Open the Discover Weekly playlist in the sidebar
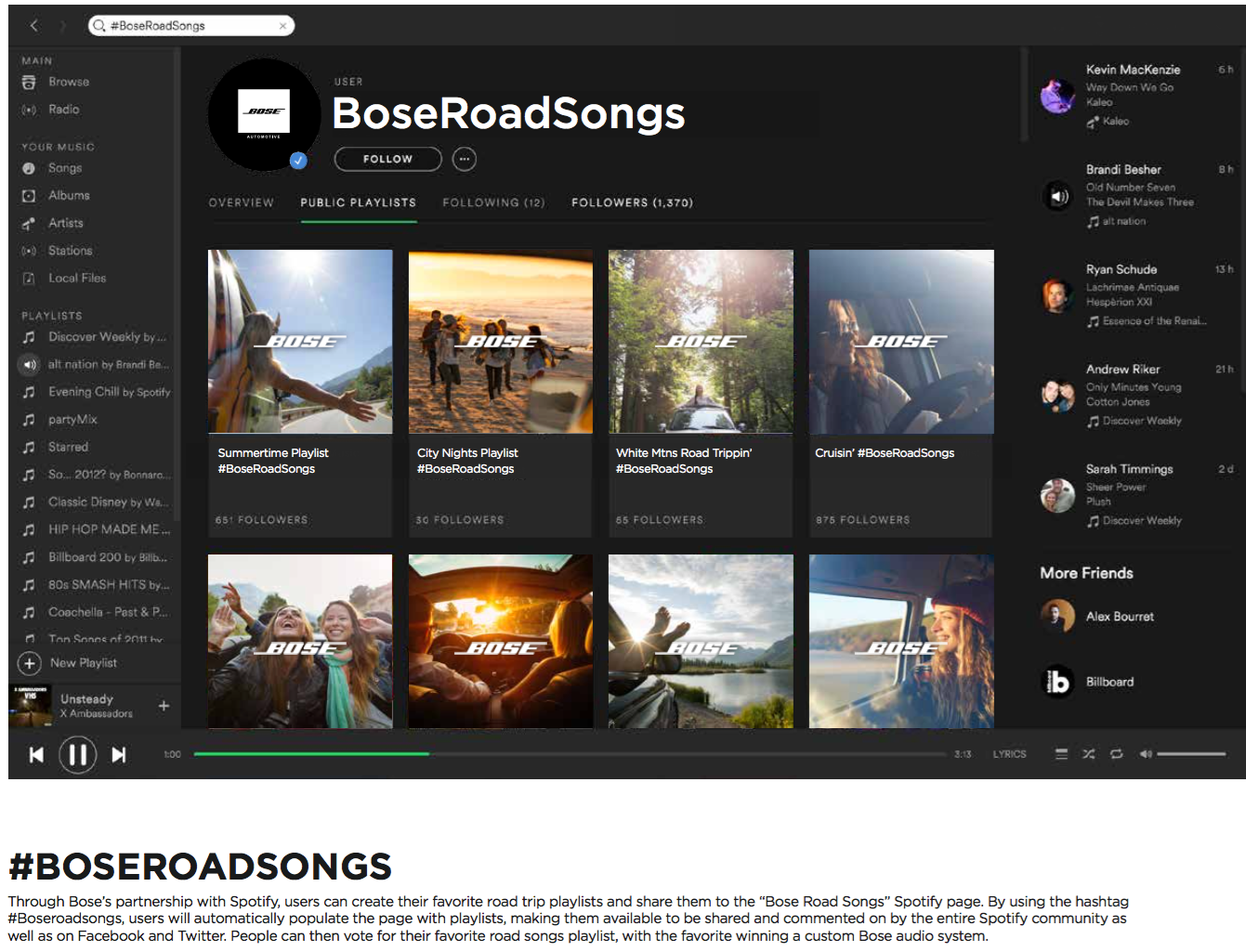The width and height of the screenshot is (1246, 952). tap(107, 337)
